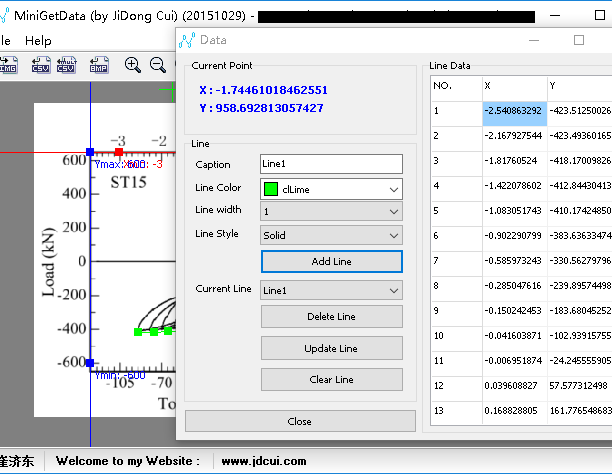
Task: Close the Data dialog using Close button
Action: point(299,421)
